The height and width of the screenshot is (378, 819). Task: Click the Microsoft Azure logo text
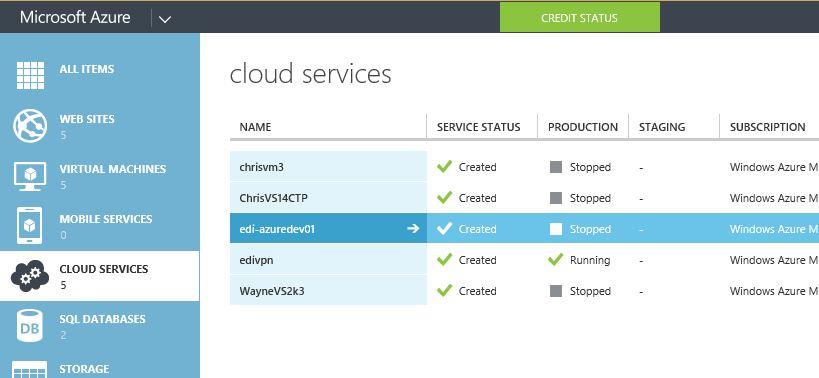pos(75,17)
